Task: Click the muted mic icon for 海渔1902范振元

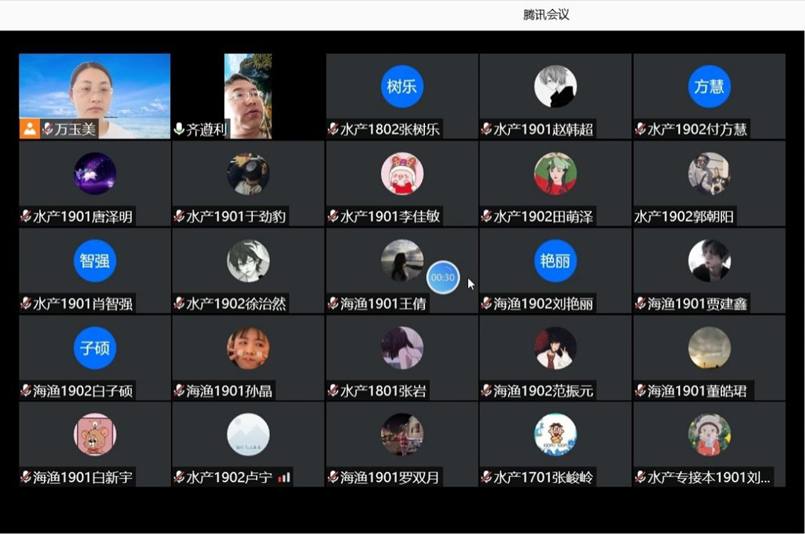Action: pos(486,391)
